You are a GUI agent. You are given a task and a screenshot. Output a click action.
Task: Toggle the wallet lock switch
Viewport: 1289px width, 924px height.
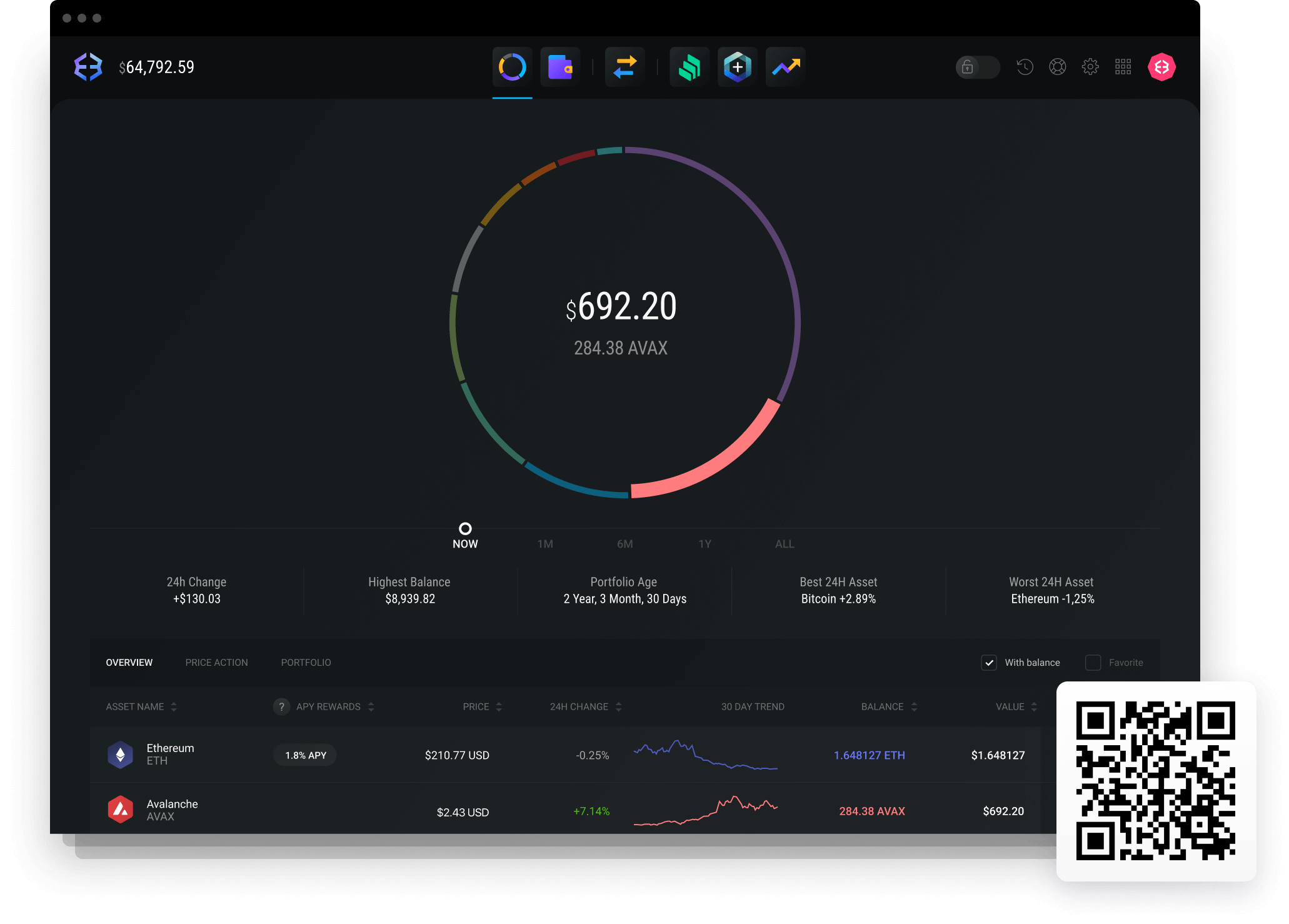coord(978,67)
